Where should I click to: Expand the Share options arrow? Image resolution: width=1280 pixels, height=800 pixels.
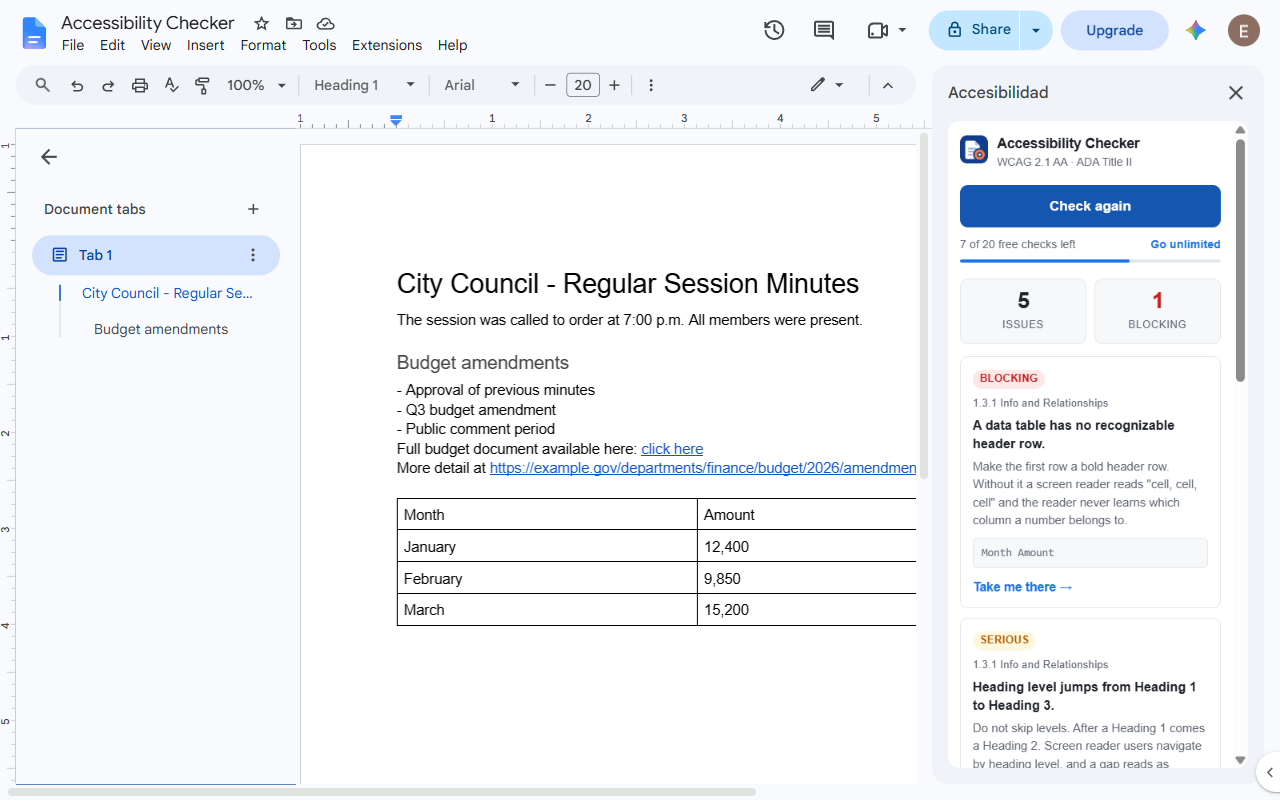pyautogui.click(x=1036, y=30)
